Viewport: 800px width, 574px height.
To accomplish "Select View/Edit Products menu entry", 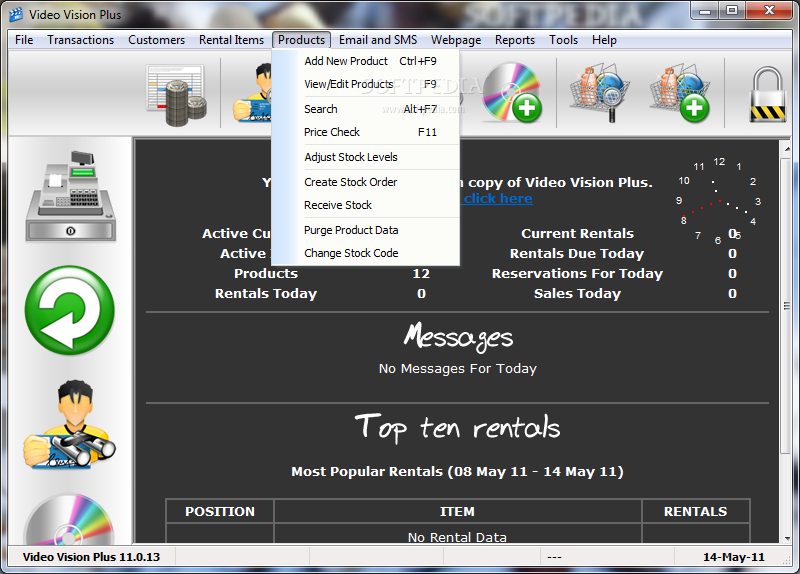I will [x=366, y=84].
